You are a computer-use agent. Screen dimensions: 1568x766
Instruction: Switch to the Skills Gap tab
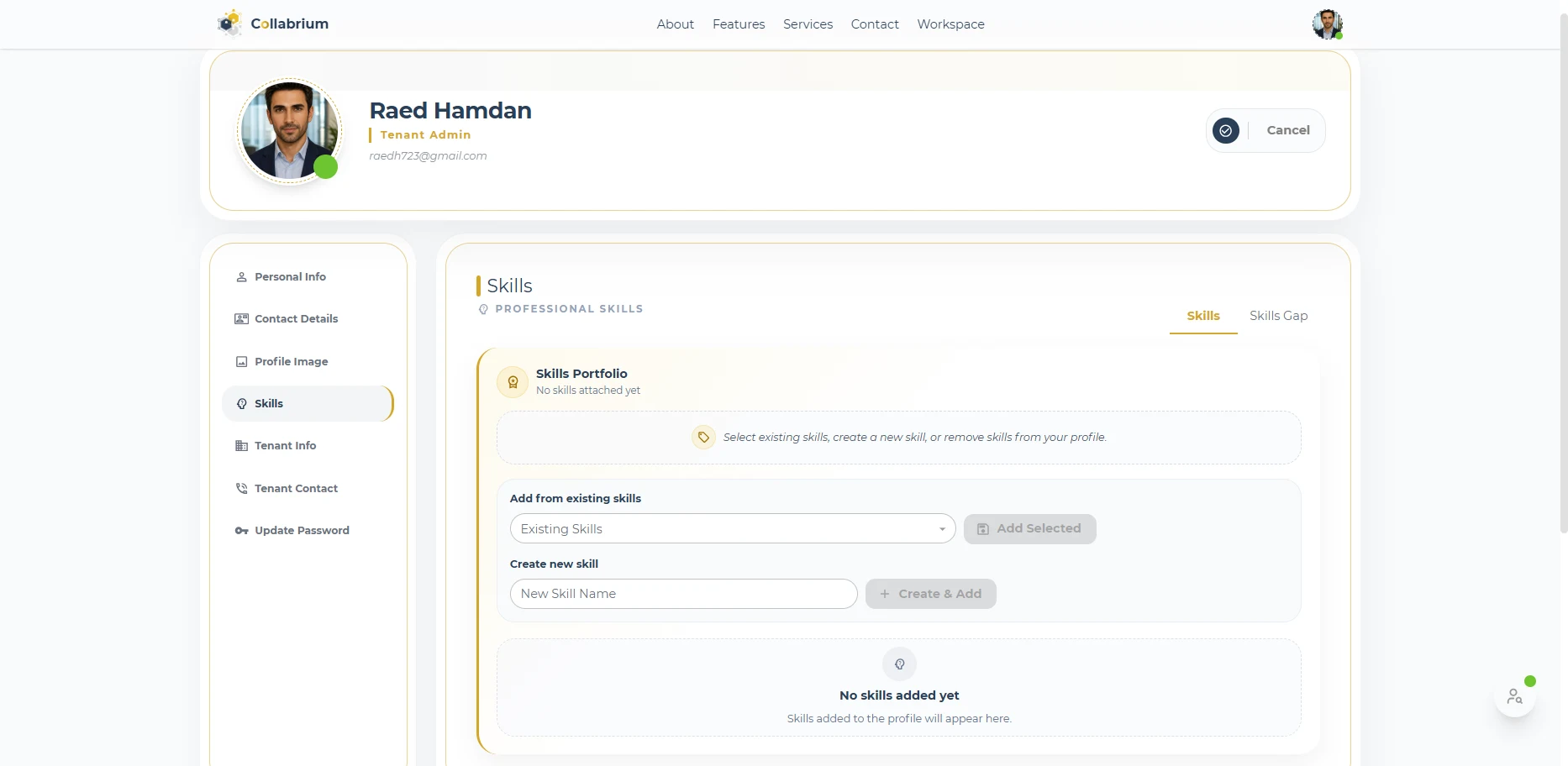(1279, 316)
